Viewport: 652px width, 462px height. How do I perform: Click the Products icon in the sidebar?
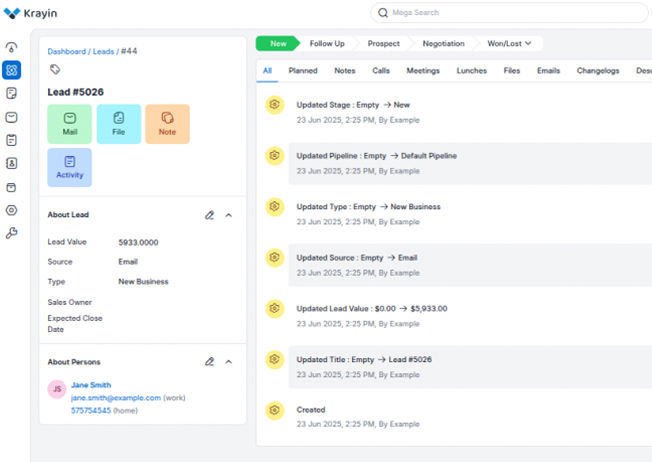pos(11,187)
